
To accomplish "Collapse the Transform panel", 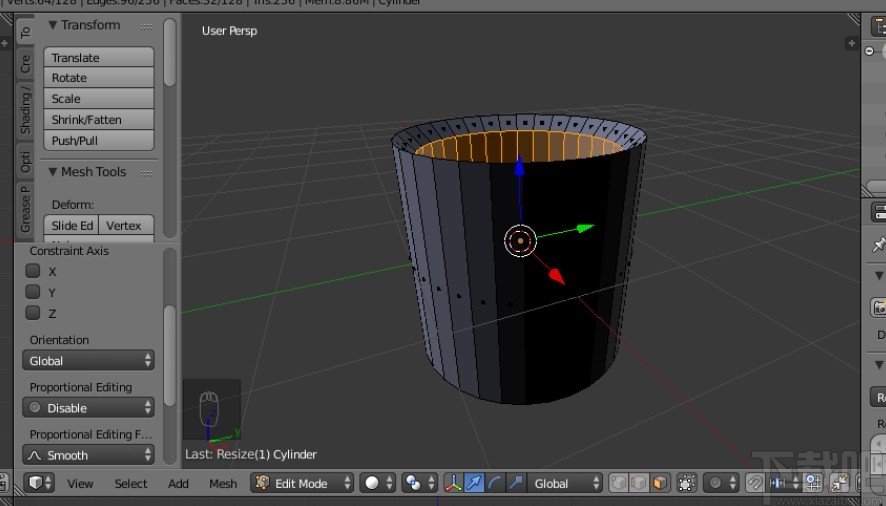I will tap(53, 25).
